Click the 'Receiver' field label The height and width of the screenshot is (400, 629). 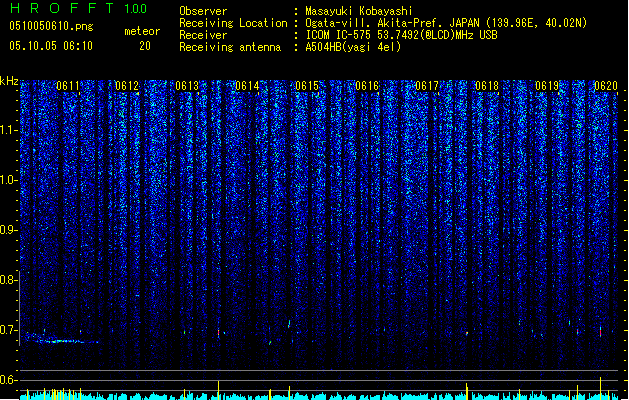[203, 35]
